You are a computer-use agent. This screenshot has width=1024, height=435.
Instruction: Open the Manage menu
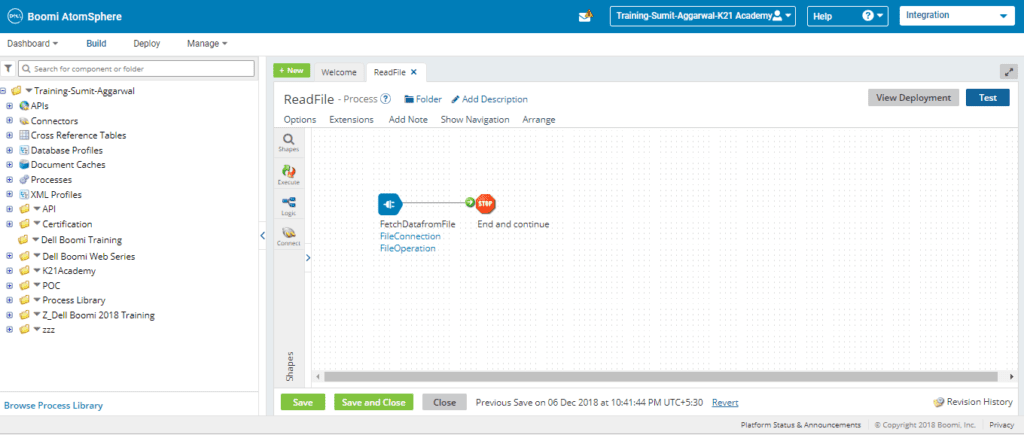(x=207, y=44)
